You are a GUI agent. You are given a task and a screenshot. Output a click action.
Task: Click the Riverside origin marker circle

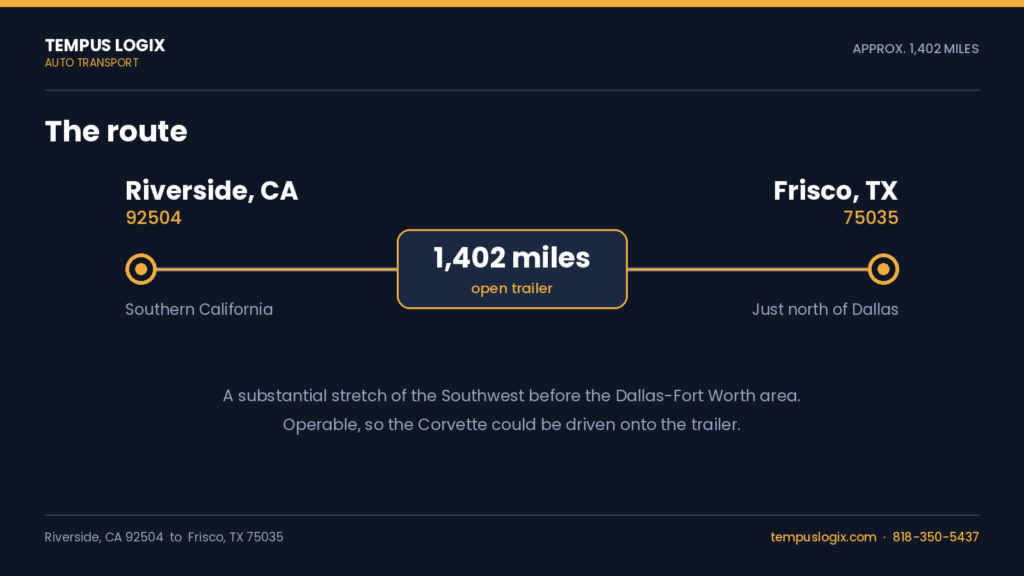(141, 269)
